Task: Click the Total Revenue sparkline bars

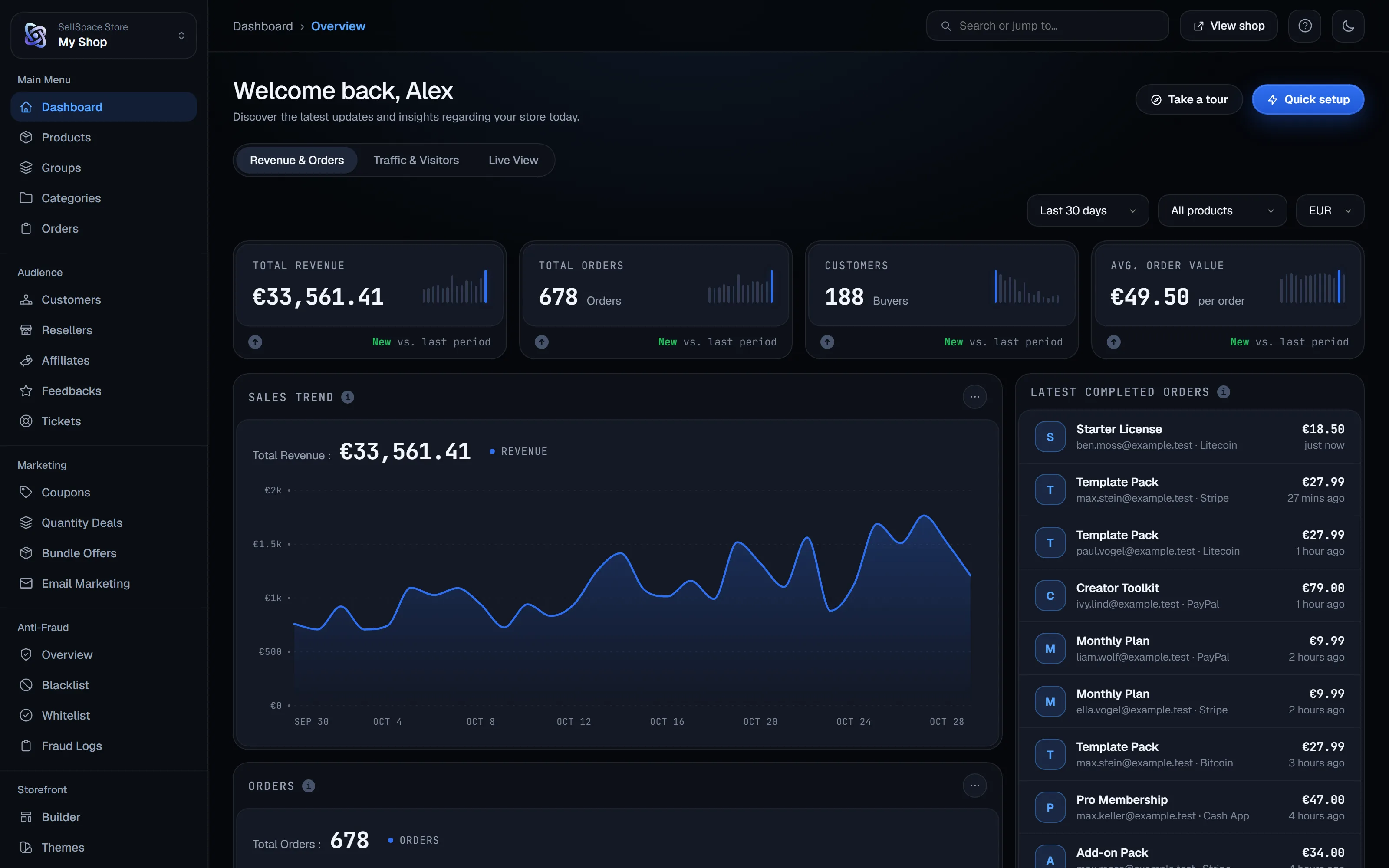Action: pyautogui.click(x=454, y=286)
